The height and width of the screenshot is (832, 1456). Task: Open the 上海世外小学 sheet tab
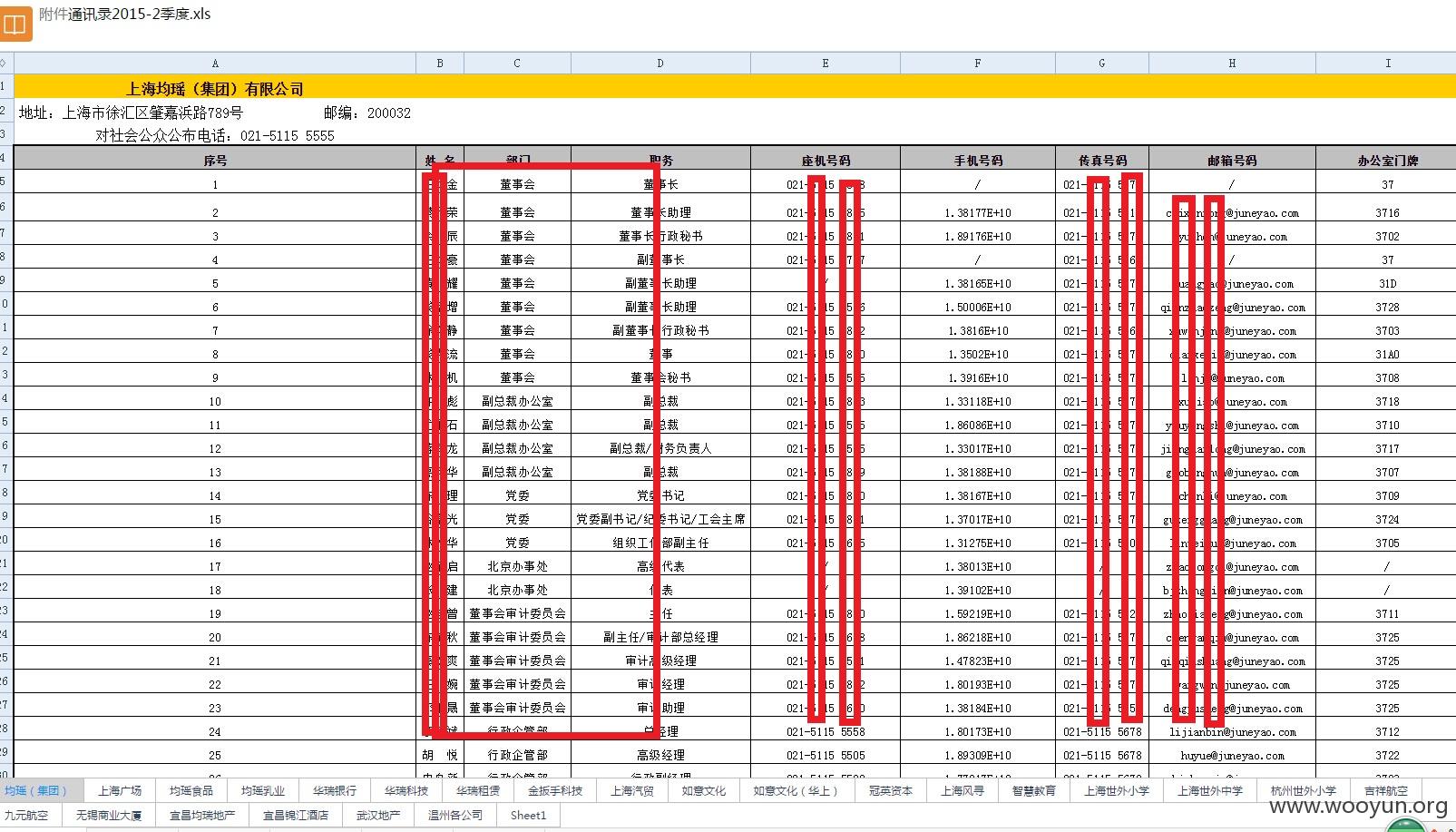click(x=1117, y=790)
